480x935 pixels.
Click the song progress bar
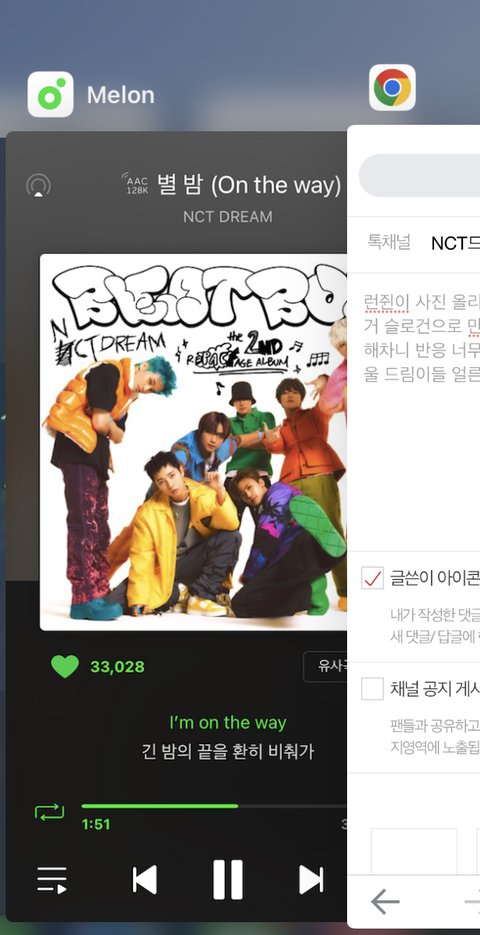click(214, 806)
